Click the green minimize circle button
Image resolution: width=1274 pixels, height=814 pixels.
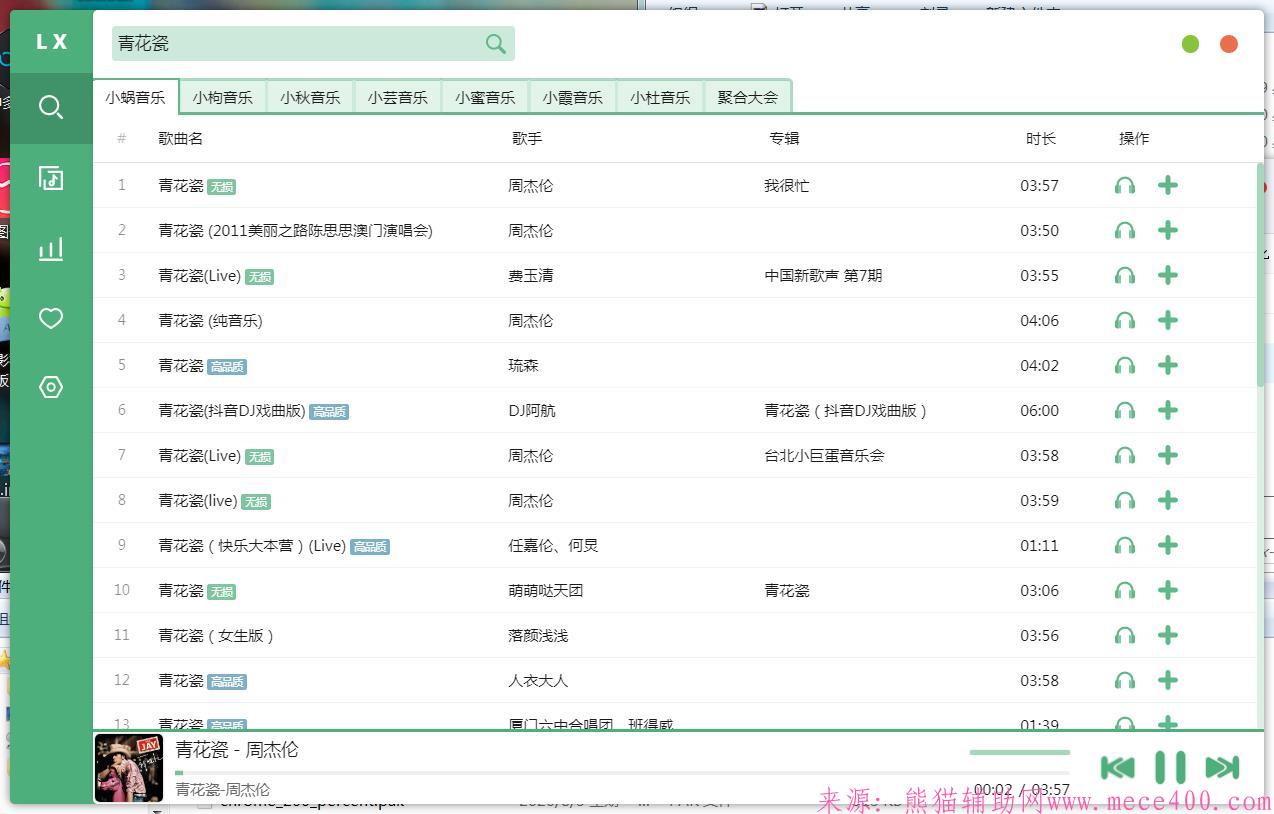(1190, 44)
